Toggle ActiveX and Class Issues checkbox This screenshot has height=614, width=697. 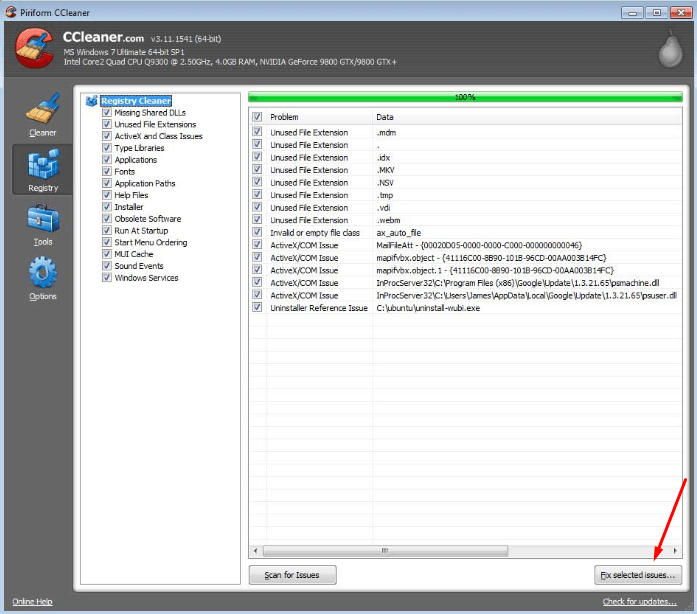(107, 136)
